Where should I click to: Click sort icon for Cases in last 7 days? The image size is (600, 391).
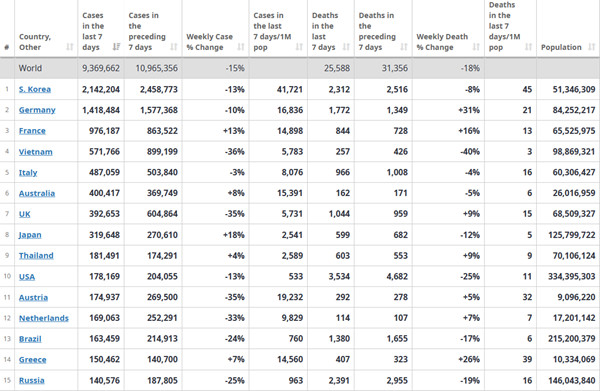pyautogui.click(x=116, y=47)
